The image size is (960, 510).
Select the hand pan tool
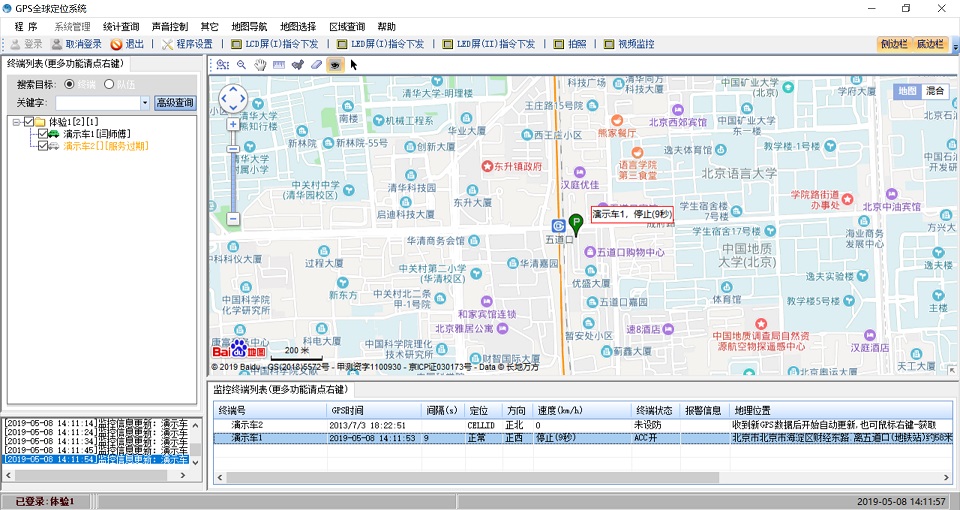pos(260,64)
